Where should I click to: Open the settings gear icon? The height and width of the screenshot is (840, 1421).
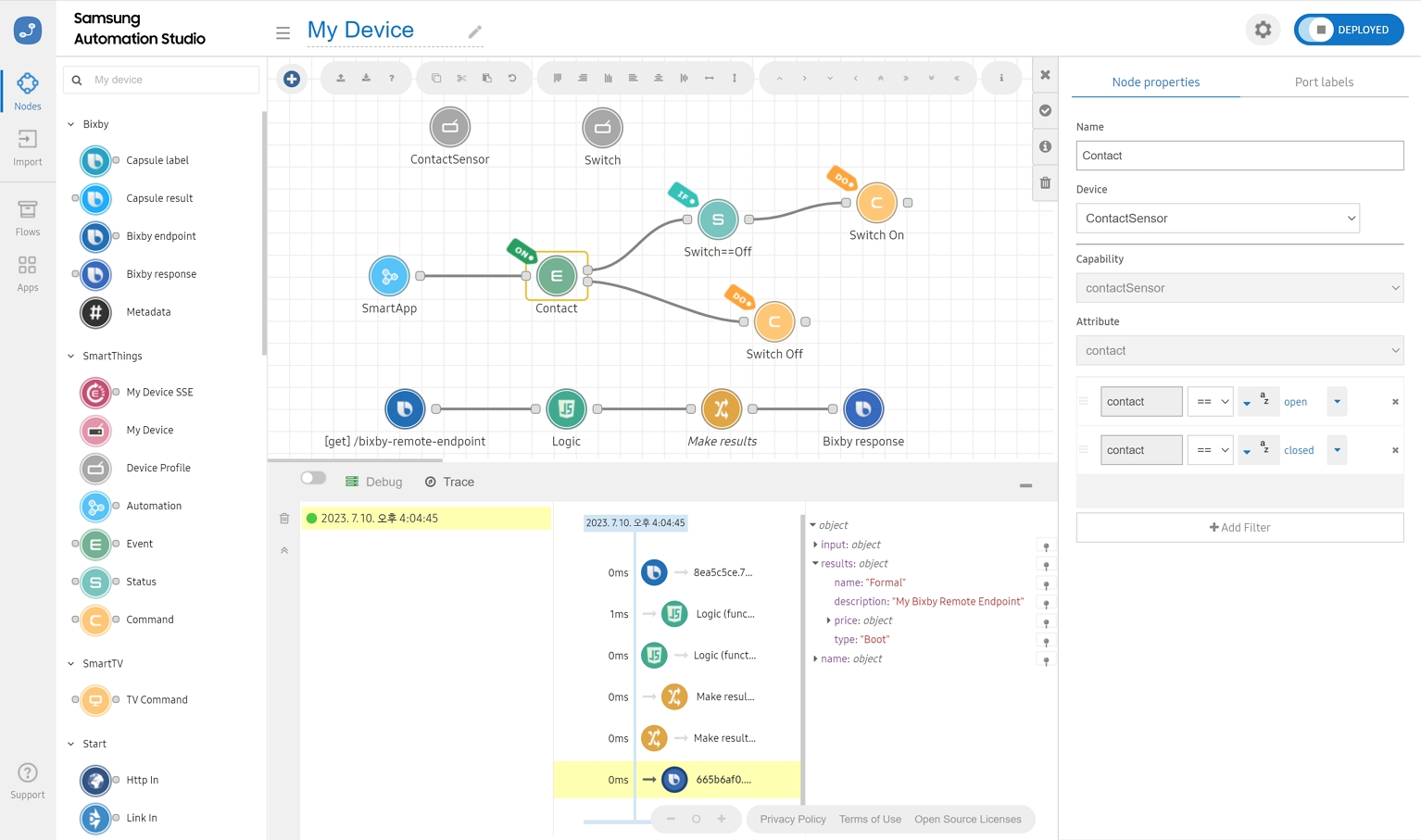(1263, 30)
